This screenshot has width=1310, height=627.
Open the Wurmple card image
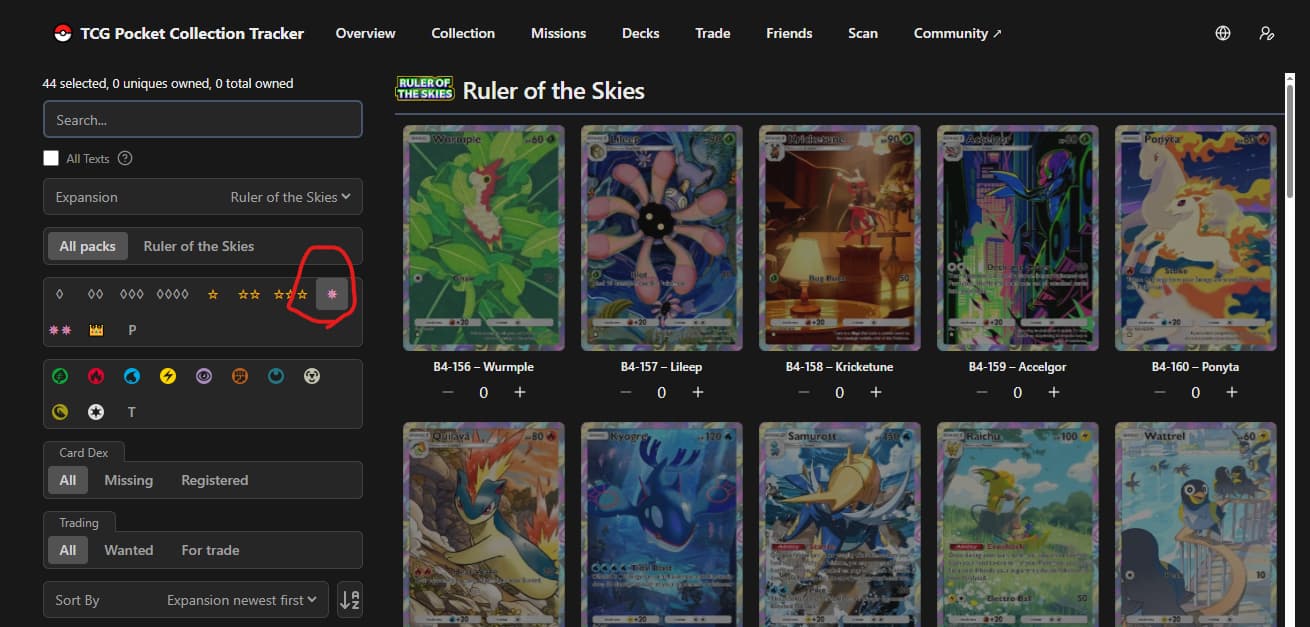[x=484, y=238]
